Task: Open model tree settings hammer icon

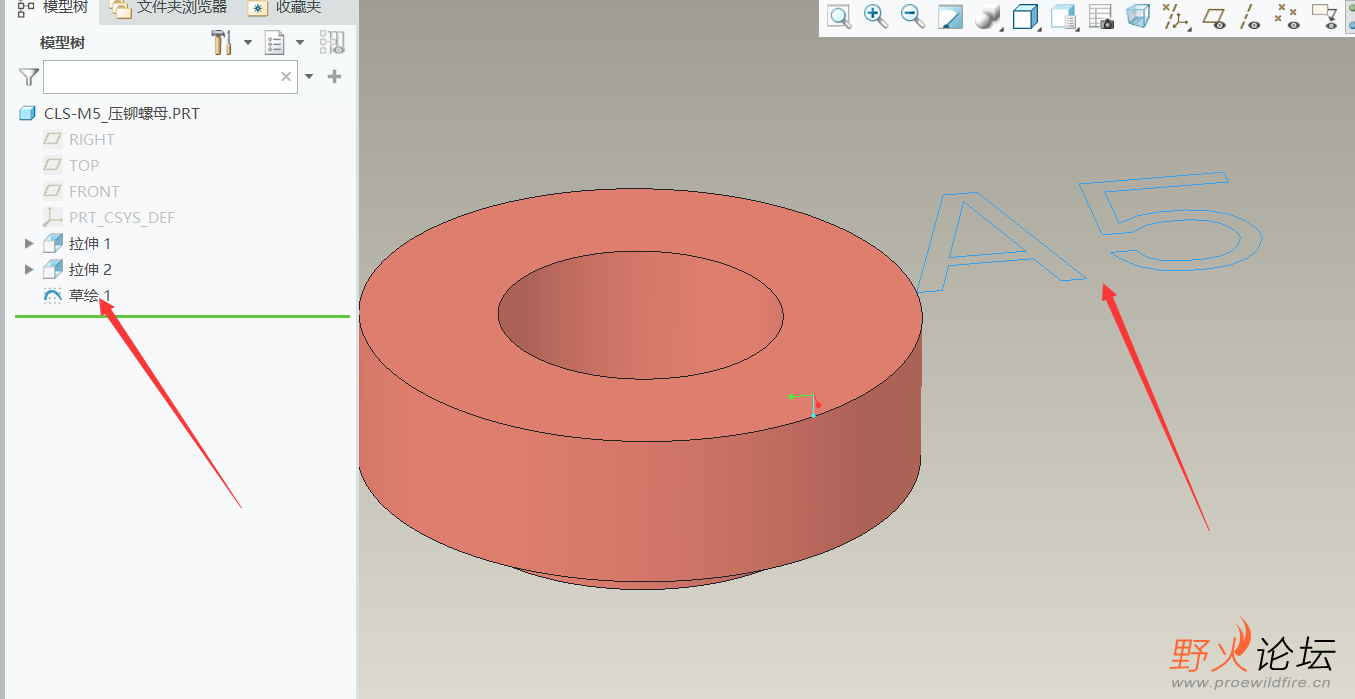Action: [221, 42]
